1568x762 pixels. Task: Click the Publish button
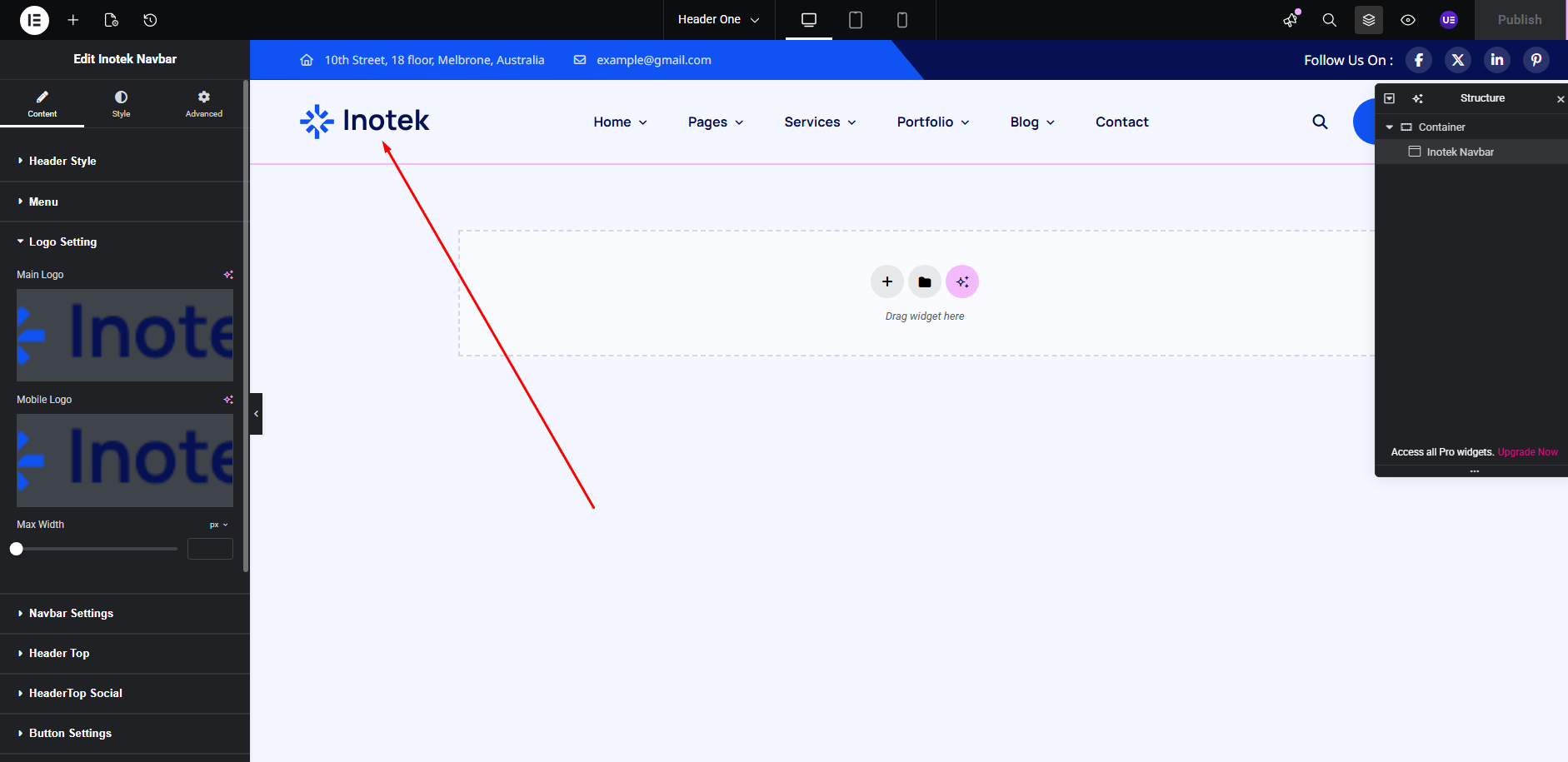pyautogui.click(x=1520, y=20)
